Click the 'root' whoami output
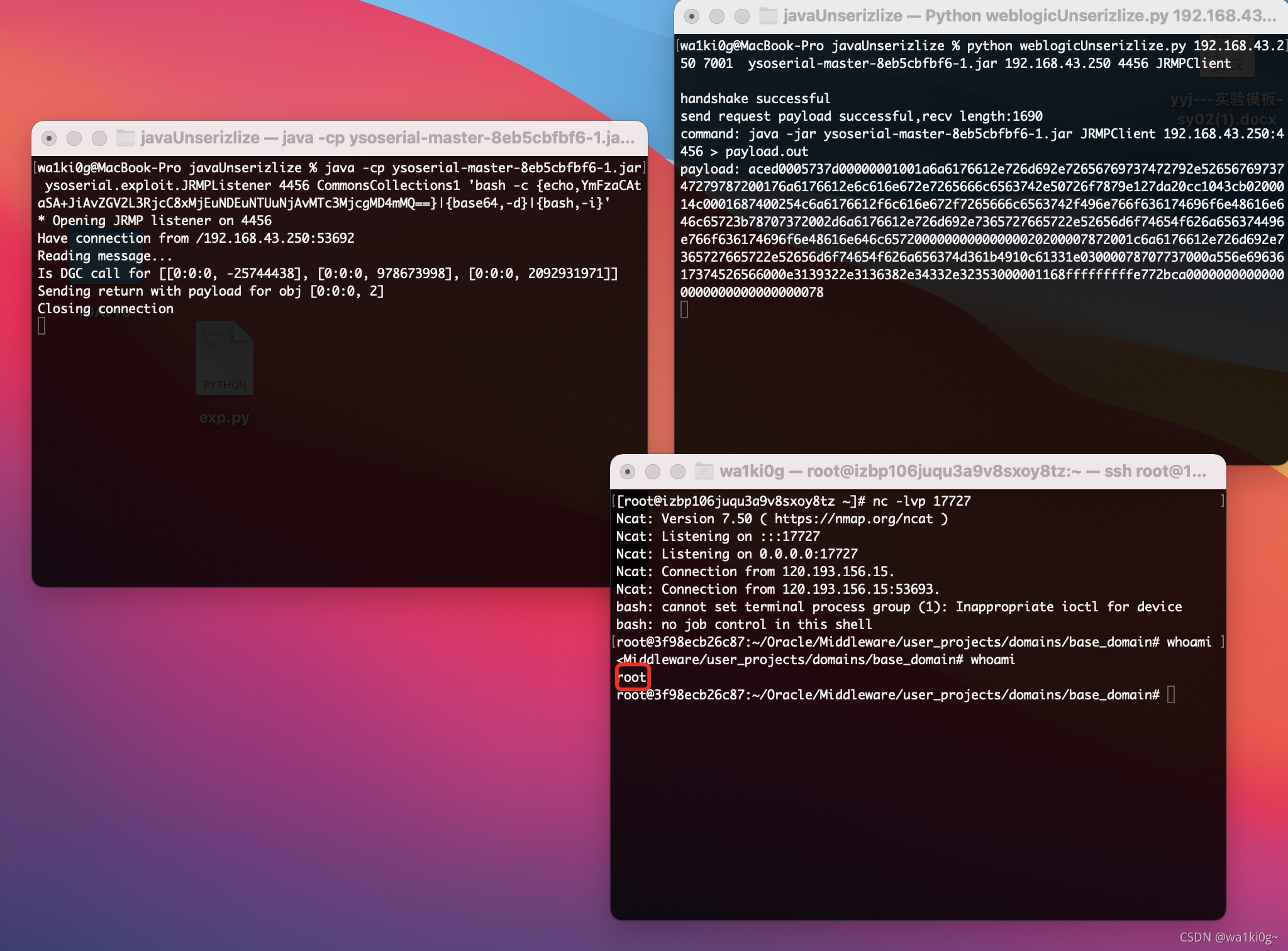This screenshot has width=1288, height=951. 632,677
